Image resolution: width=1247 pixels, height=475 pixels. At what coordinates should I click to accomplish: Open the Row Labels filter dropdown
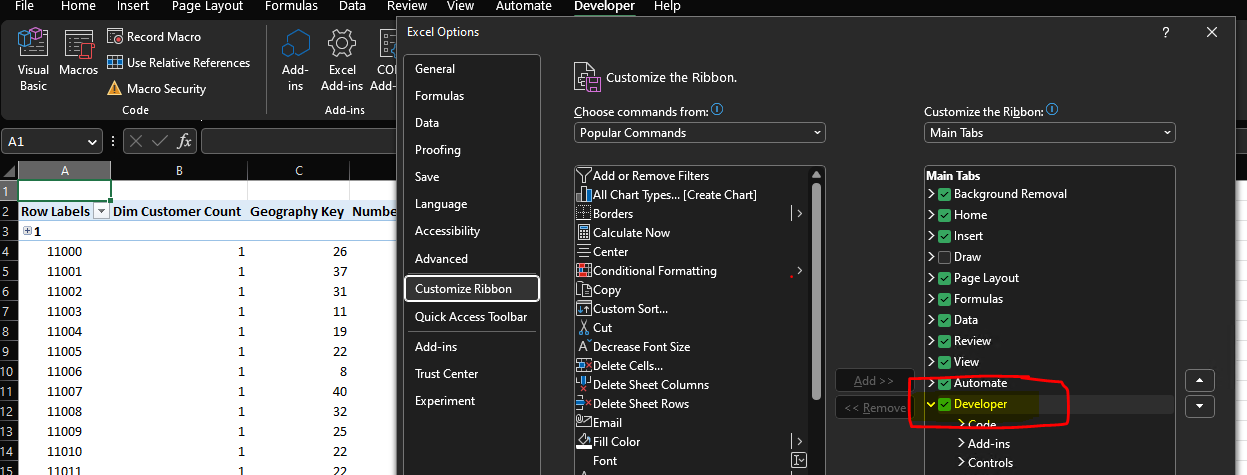100,211
